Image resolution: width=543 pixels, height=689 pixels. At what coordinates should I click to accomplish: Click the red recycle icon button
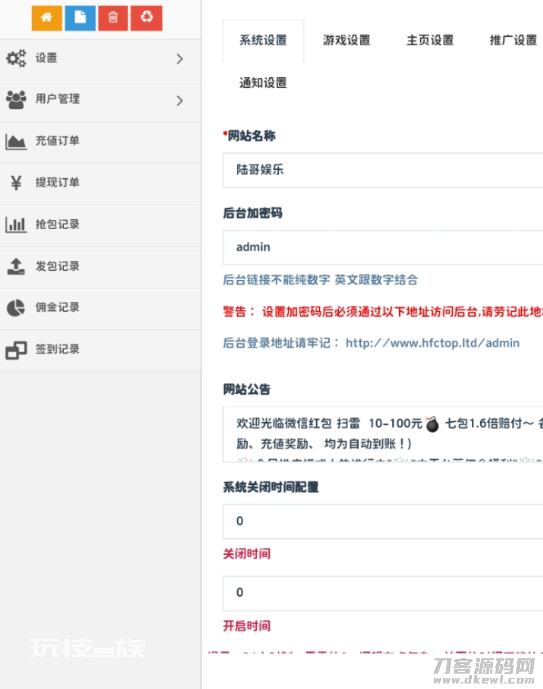[x=146, y=18]
